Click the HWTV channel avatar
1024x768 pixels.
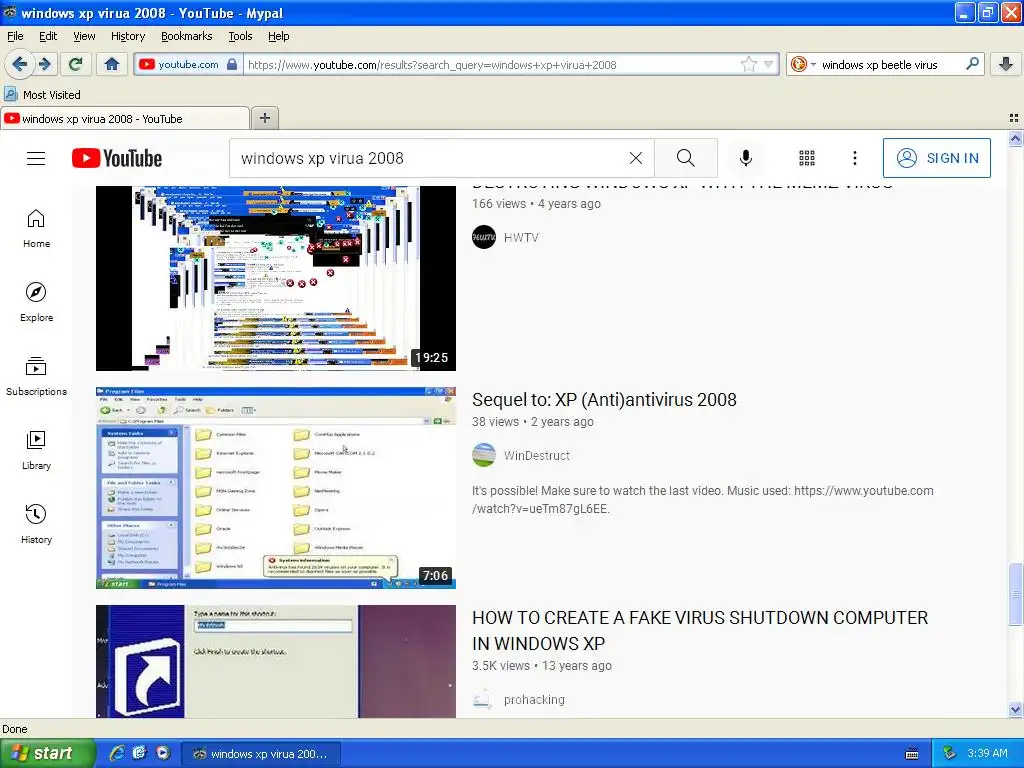pos(484,237)
